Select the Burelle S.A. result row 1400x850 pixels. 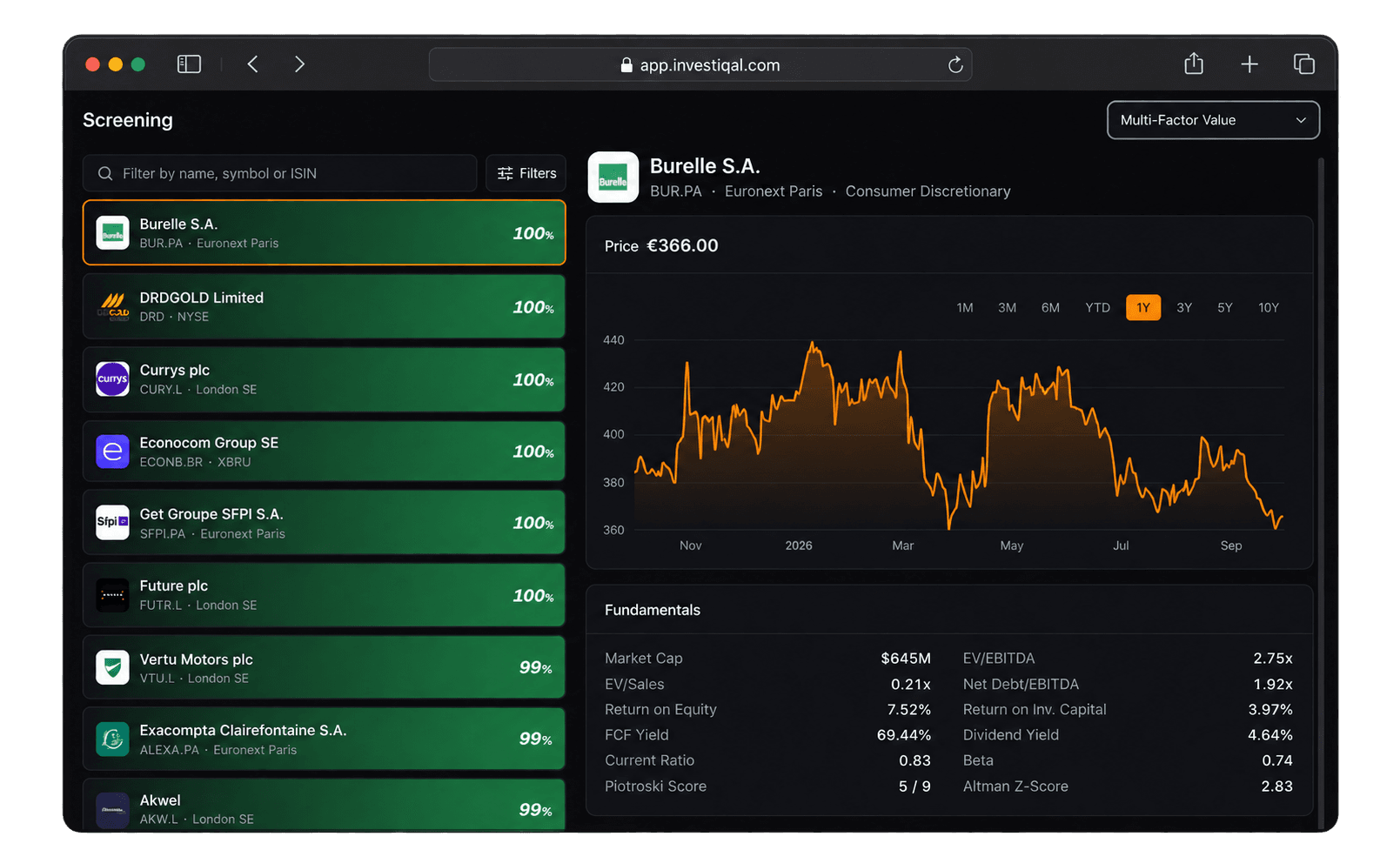pos(325,232)
